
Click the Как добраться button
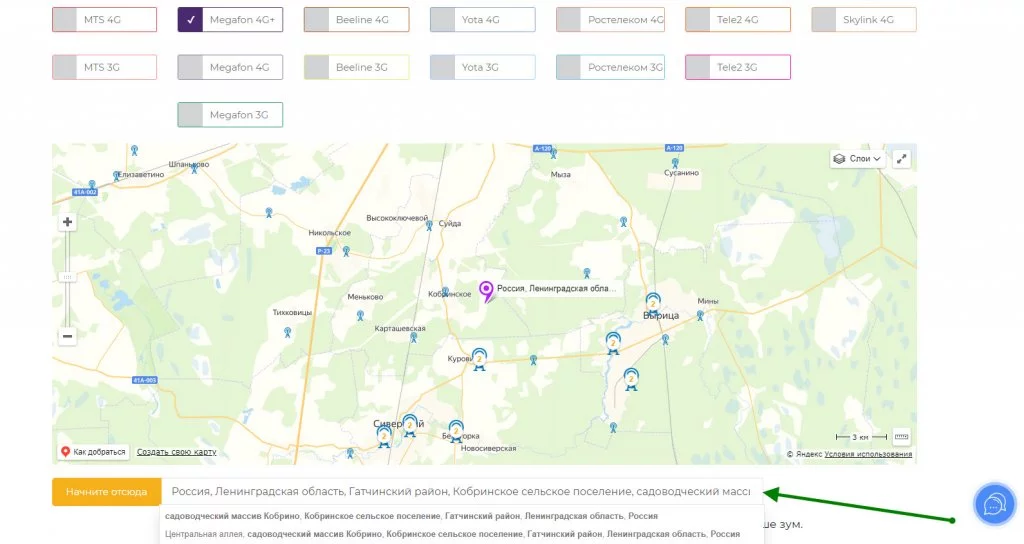click(93, 452)
